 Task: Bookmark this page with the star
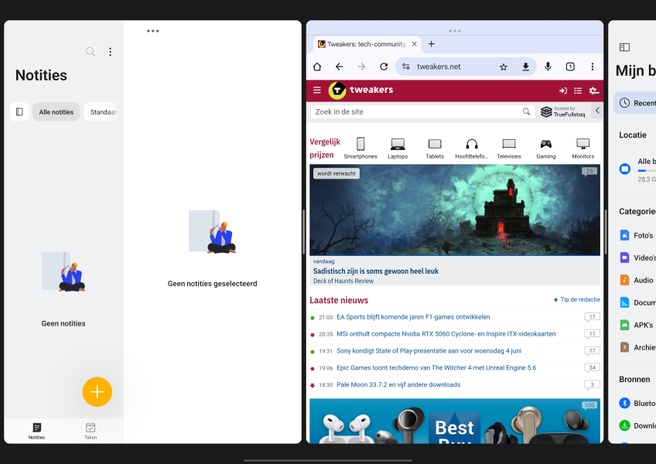(503, 67)
